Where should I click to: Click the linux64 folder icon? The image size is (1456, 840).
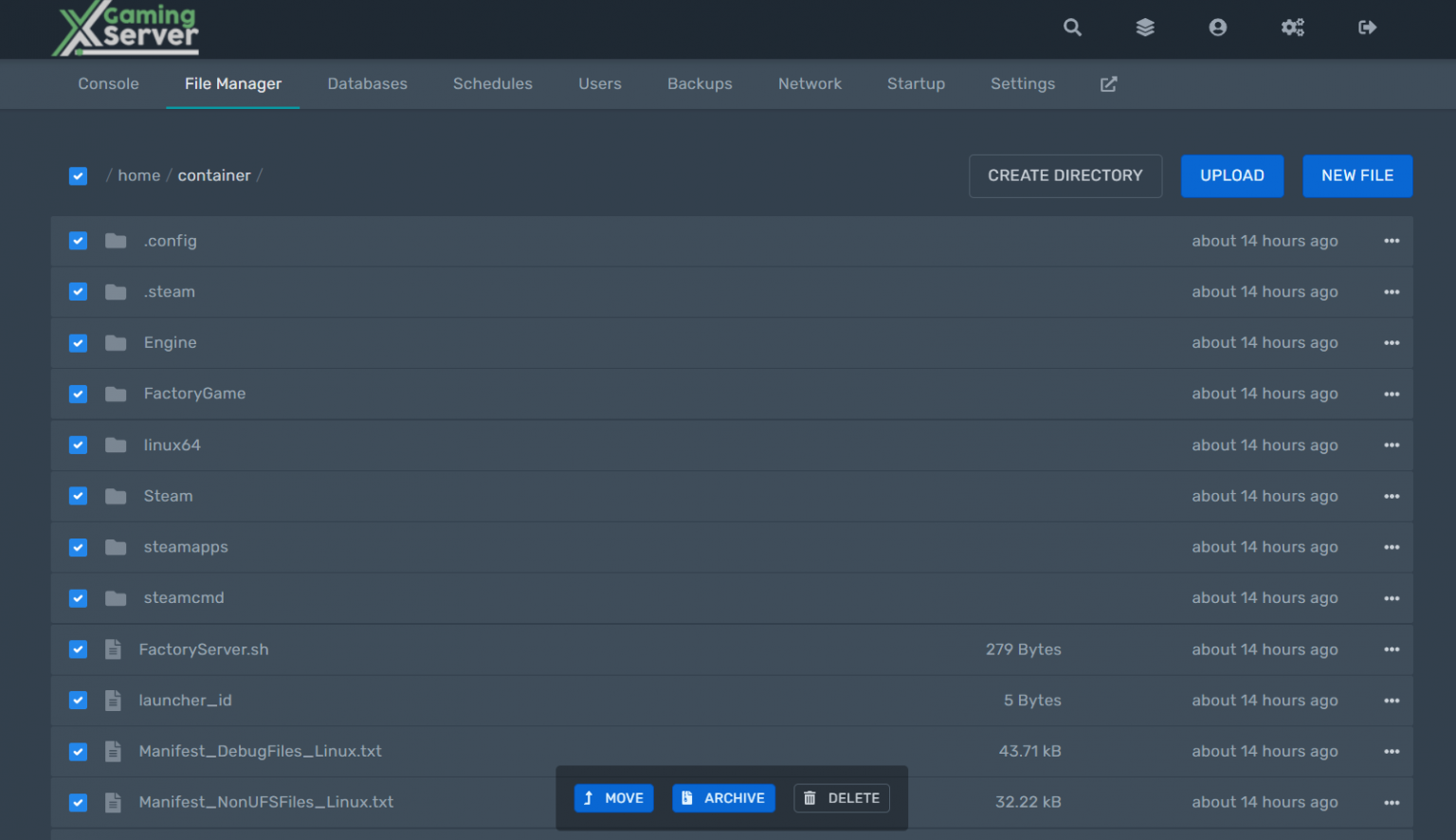[x=116, y=446]
